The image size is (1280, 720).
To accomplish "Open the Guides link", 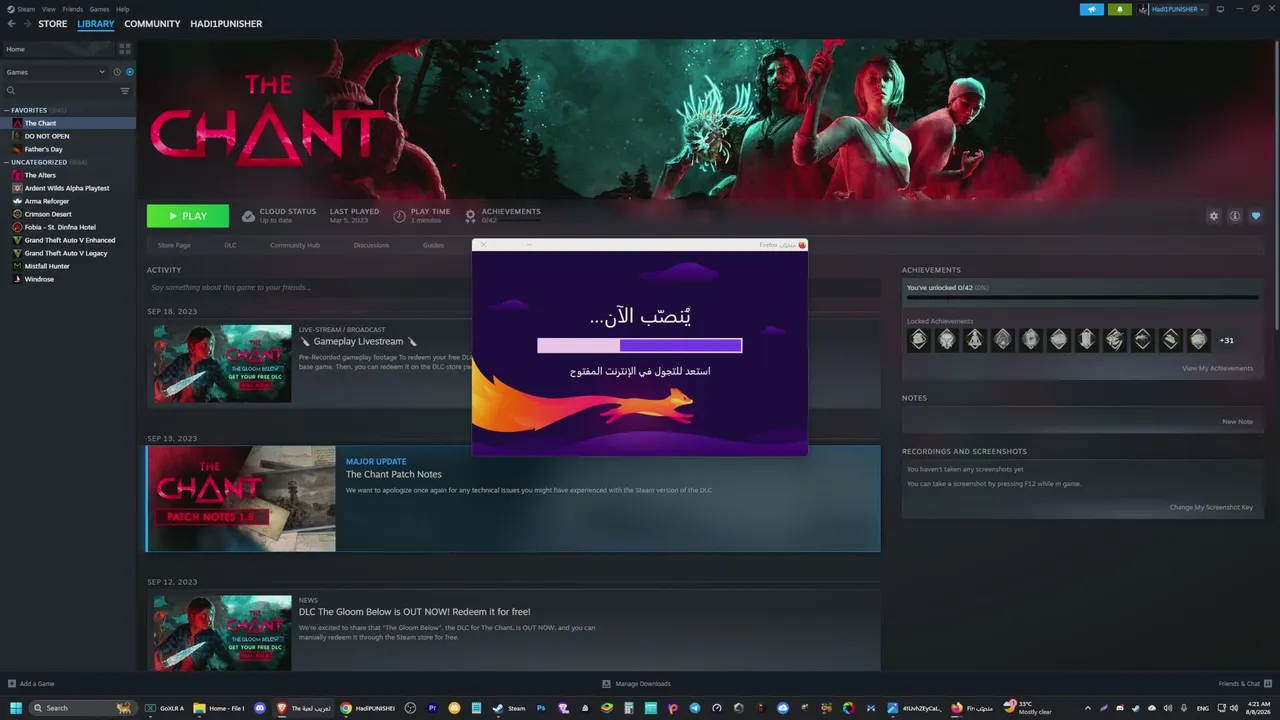I will coord(433,245).
